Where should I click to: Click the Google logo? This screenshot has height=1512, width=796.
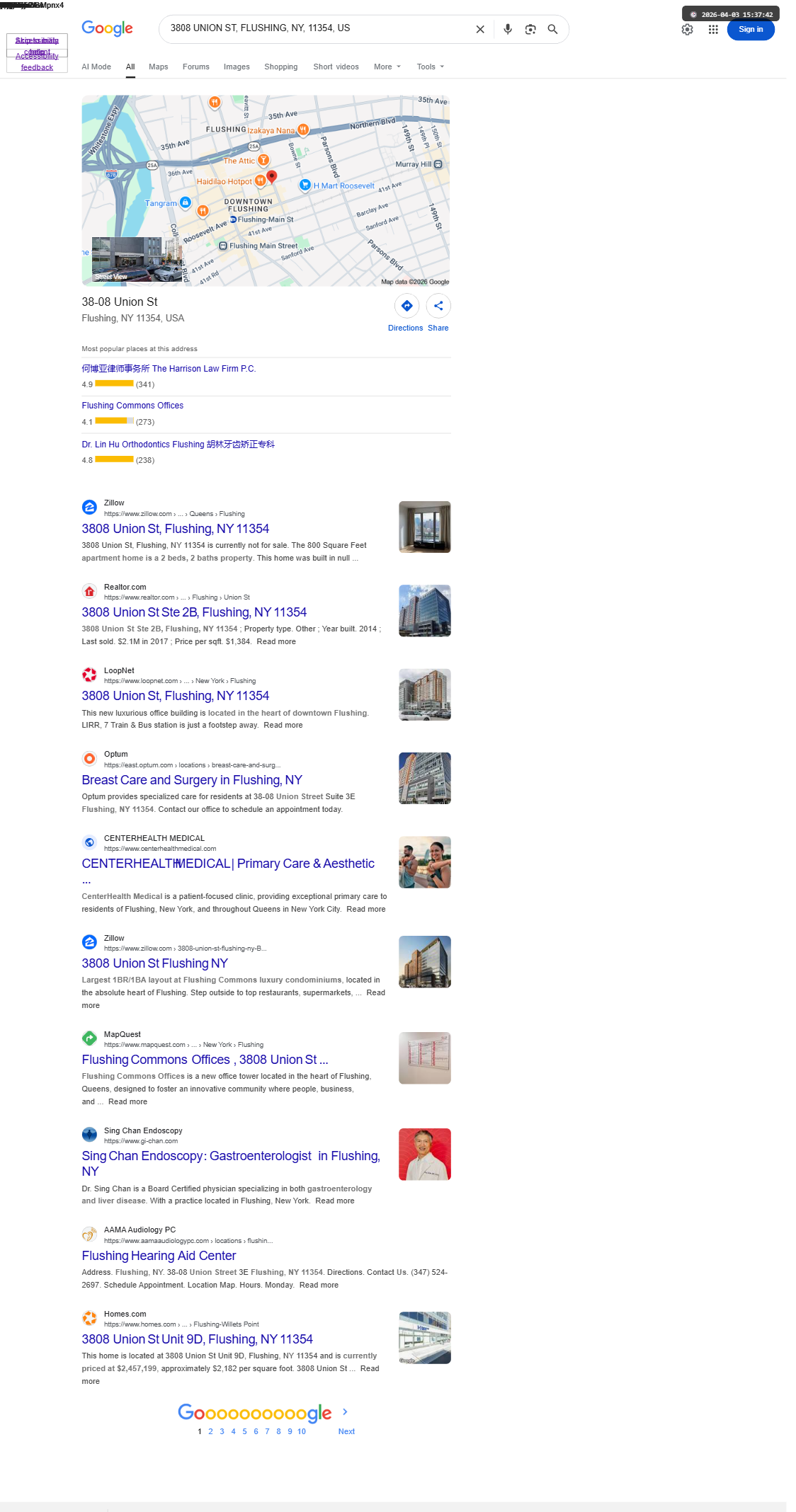tap(107, 28)
